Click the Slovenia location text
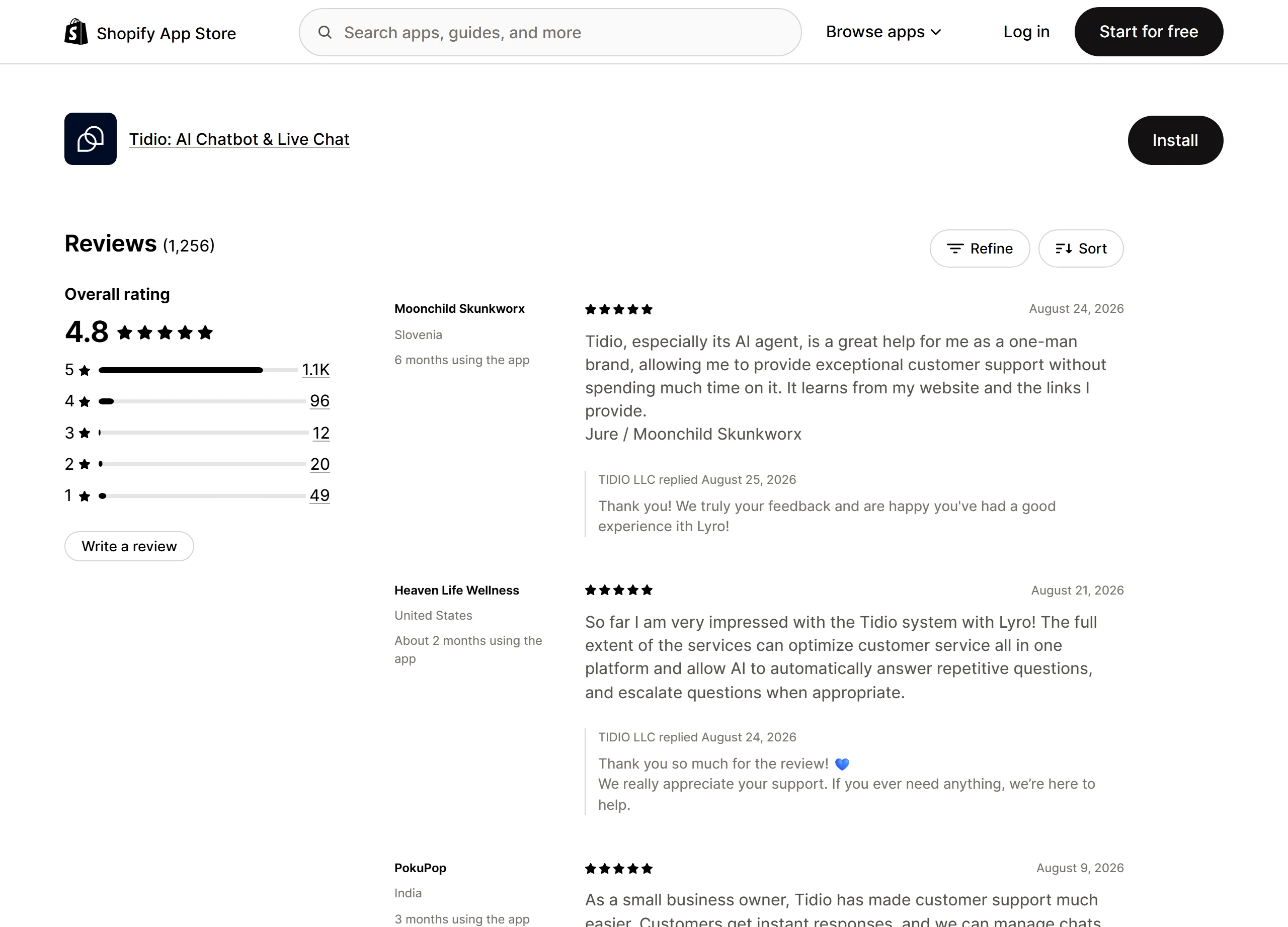1288x927 pixels. point(418,335)
